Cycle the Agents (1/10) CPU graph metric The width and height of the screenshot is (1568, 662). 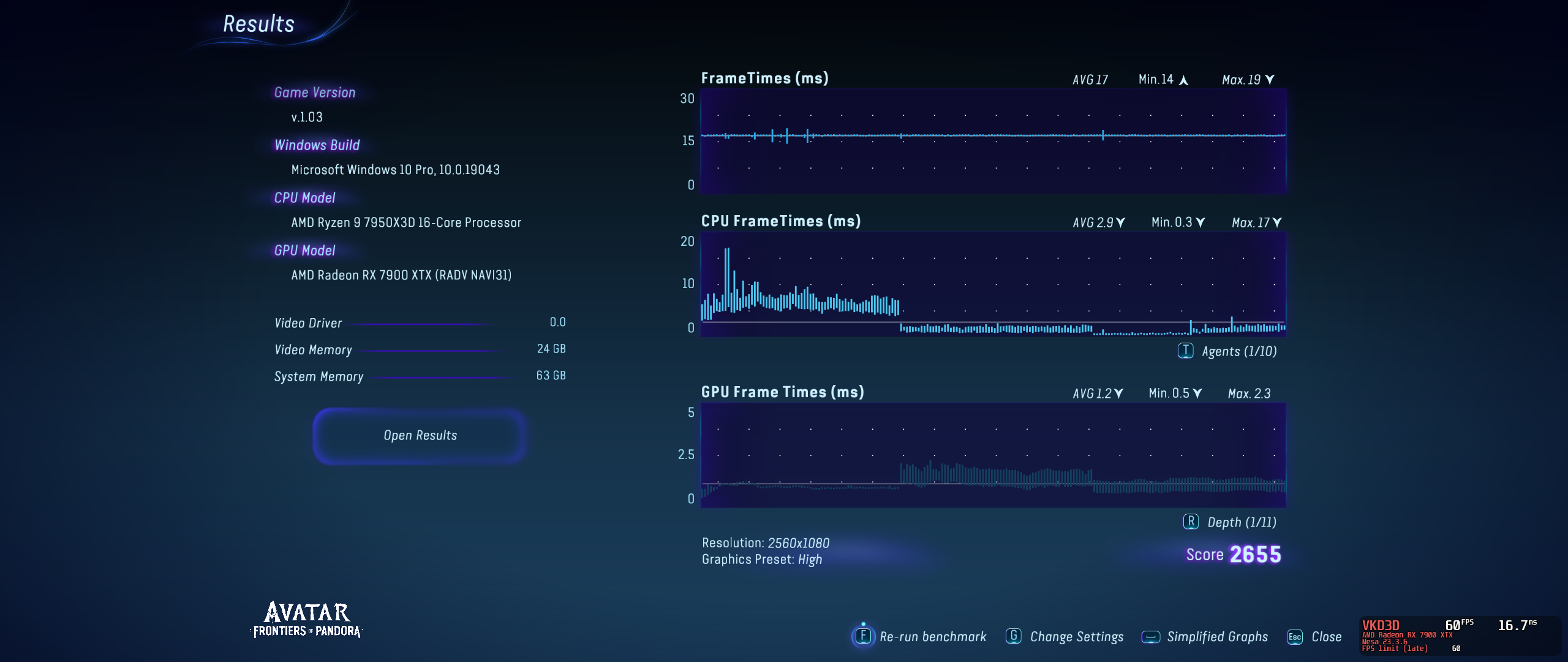tap(1238, 351)
